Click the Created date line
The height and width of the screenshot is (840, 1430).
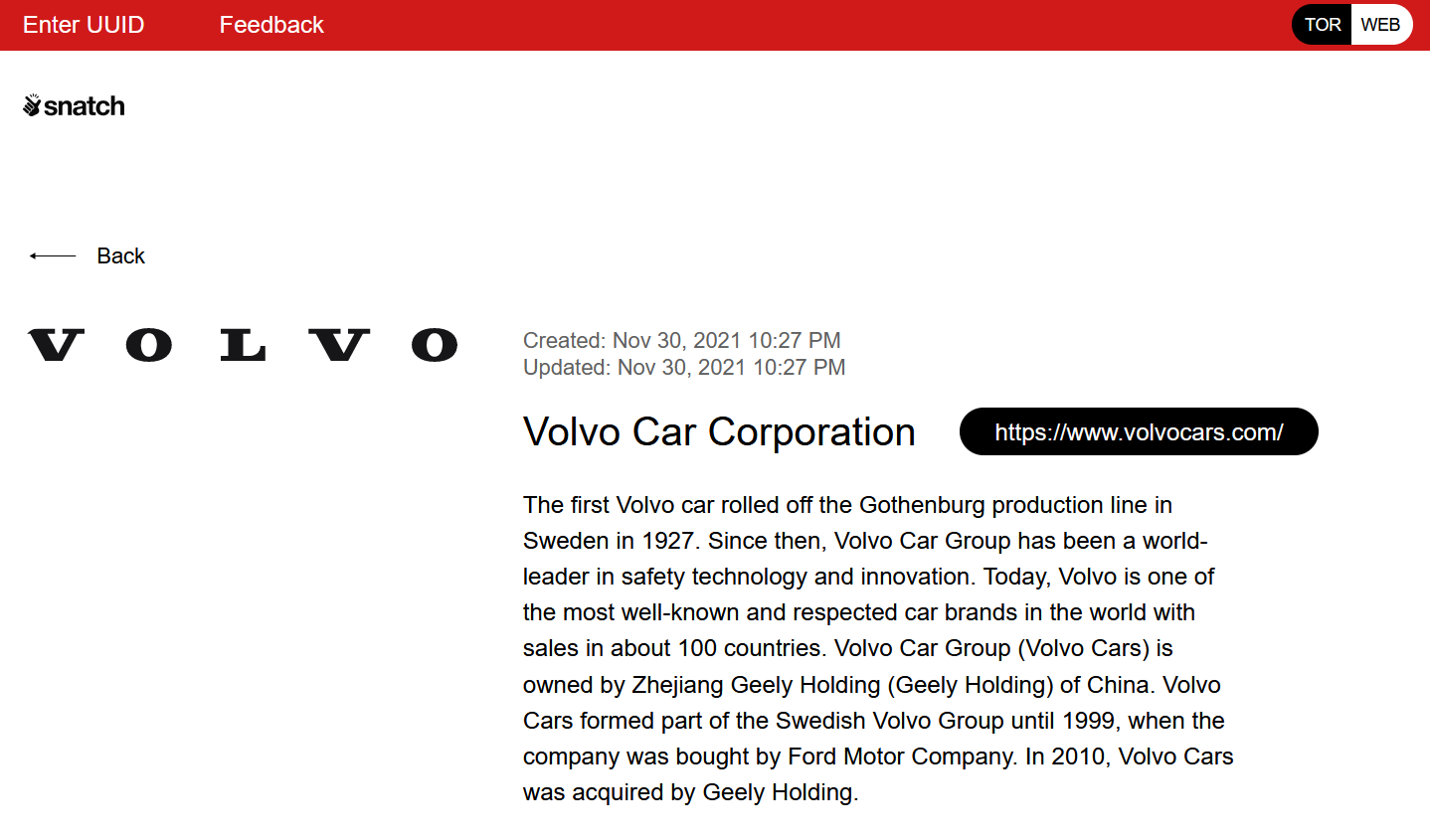(682, 341)
